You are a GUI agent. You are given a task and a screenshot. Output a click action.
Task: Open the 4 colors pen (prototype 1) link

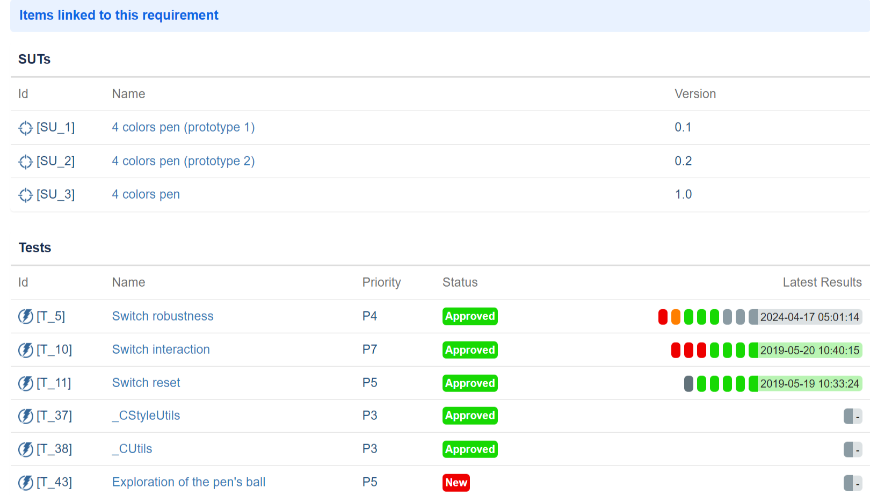click(x=183, y=127)
